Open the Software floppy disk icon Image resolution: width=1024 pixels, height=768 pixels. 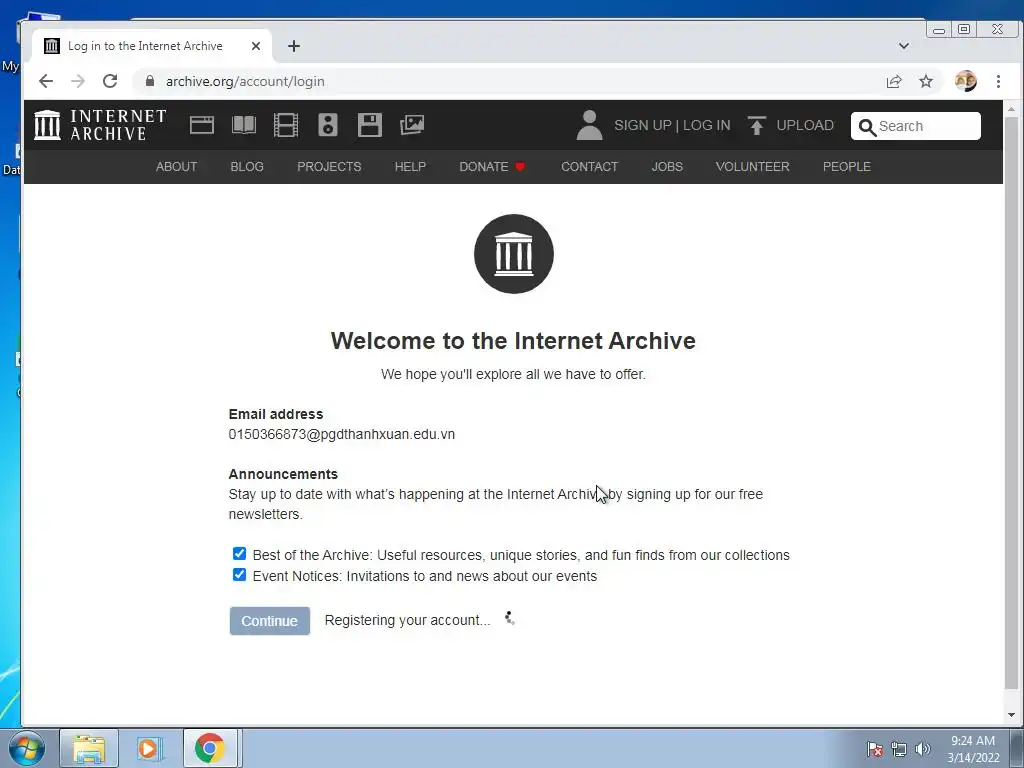pyautogui.click(x=370, y=125)
